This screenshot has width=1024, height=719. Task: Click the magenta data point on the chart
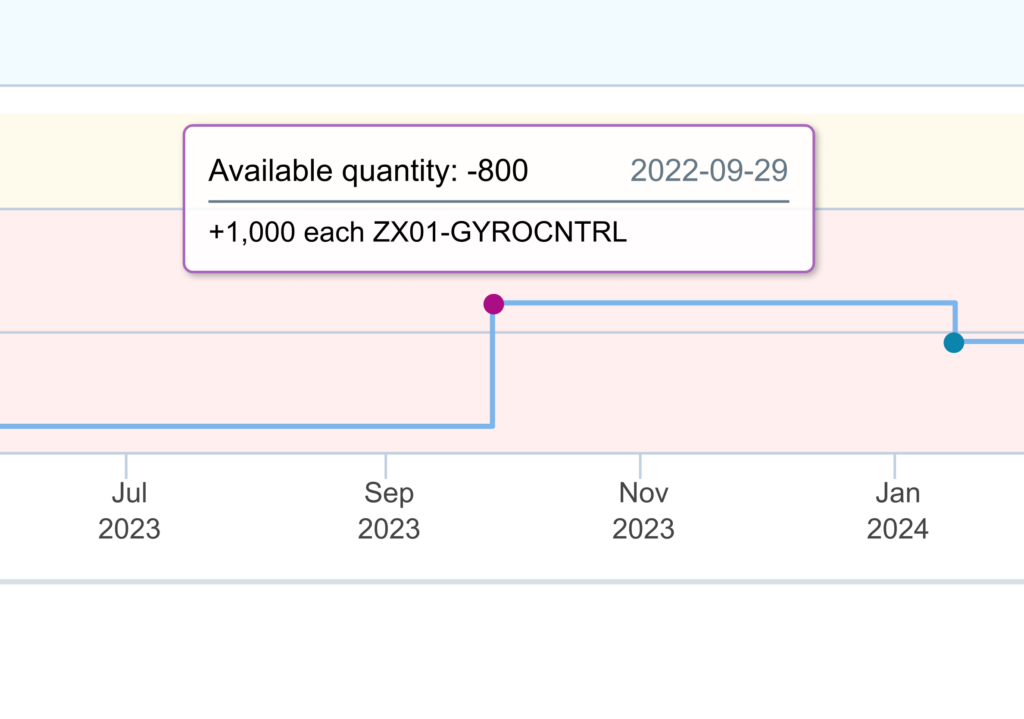point(494,304)
